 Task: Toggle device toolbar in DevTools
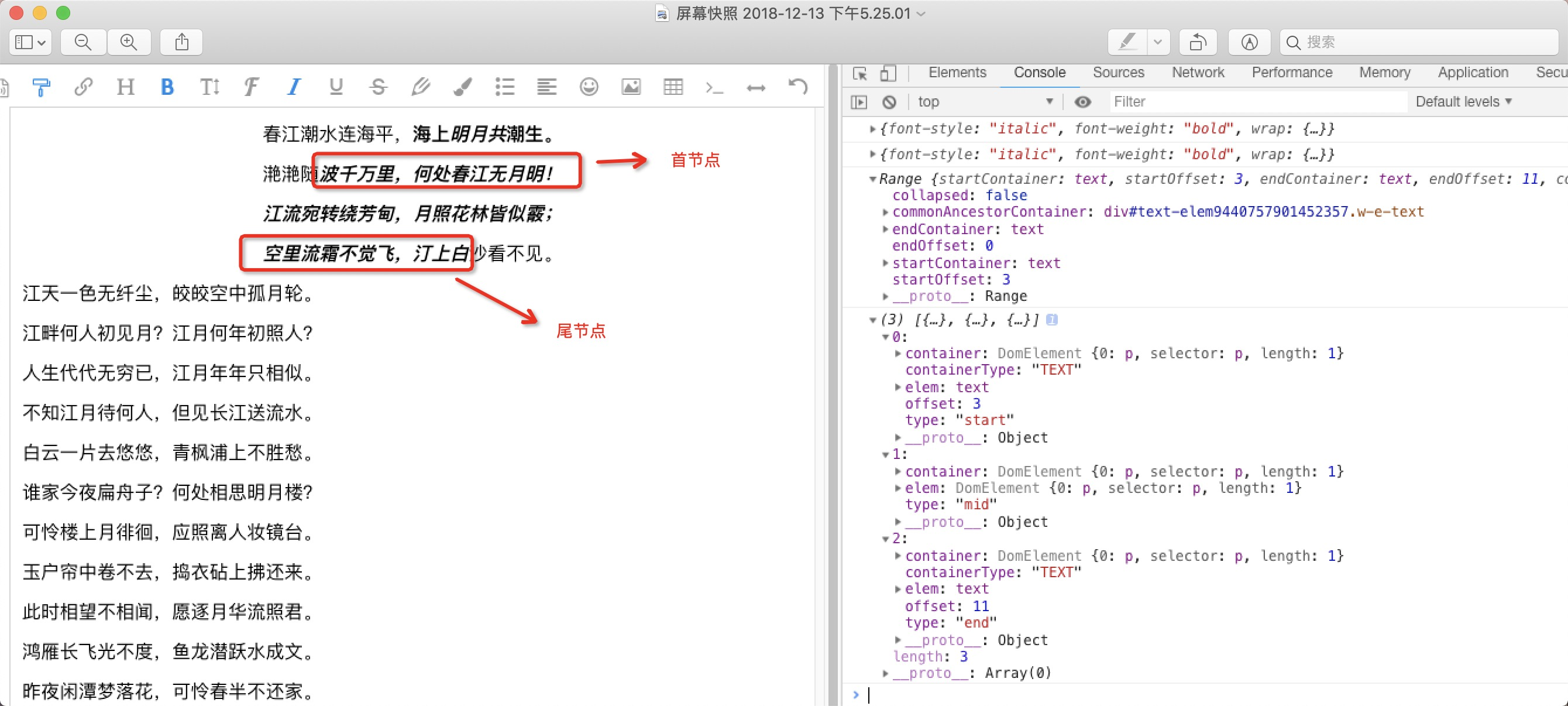pyautogui.click(x=888, y=73)
